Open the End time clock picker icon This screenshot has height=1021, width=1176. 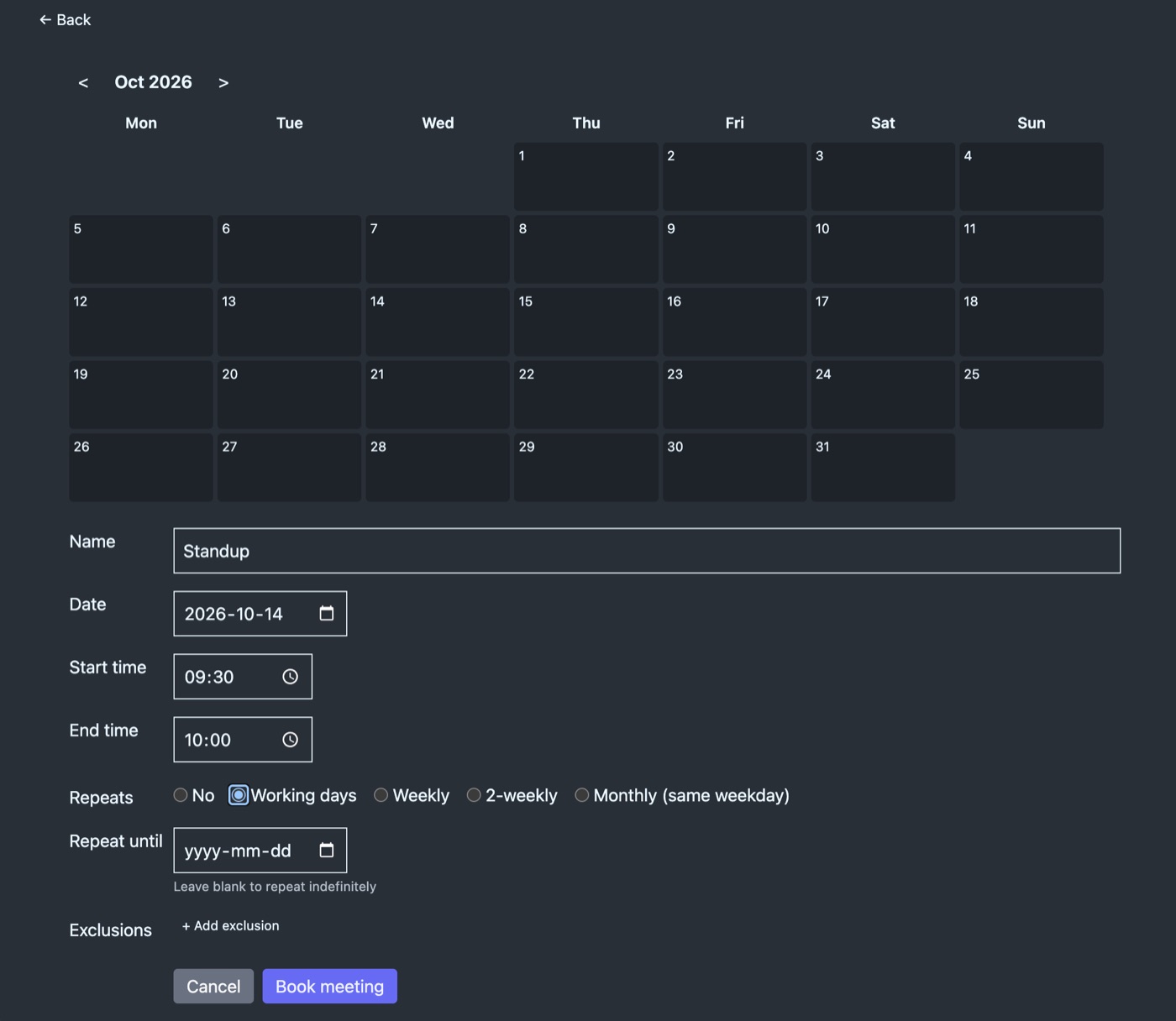click(290, 740)
